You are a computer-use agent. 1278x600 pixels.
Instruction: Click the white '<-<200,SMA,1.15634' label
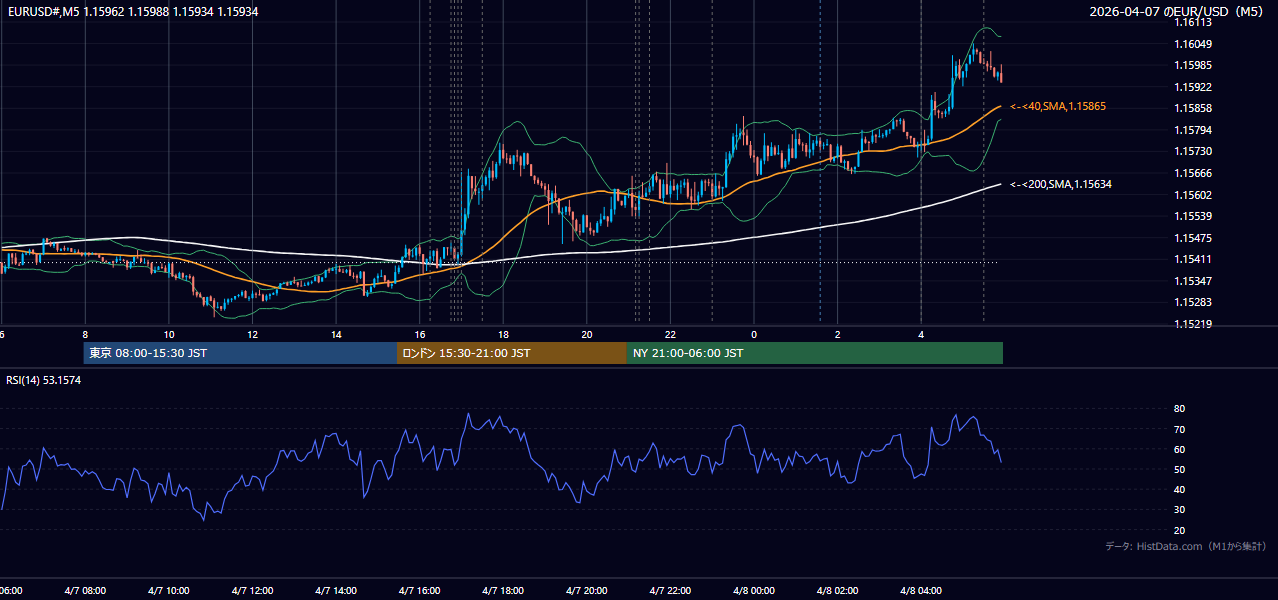click(x=1061, y=184)
